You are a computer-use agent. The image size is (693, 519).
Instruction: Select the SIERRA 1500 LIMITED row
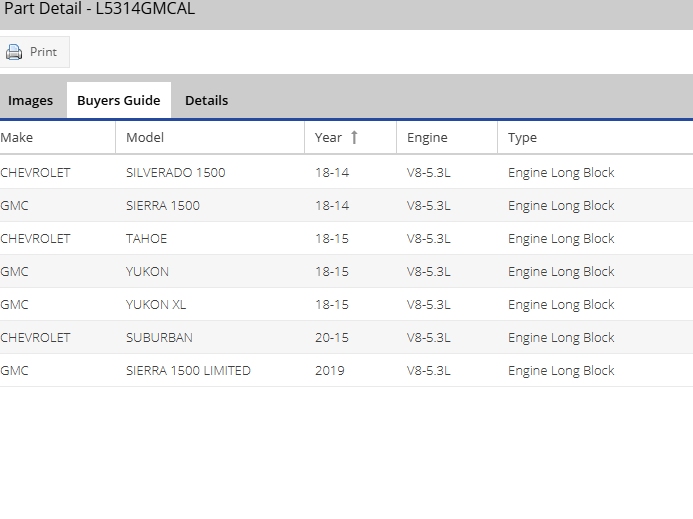[x=188, y=371]
